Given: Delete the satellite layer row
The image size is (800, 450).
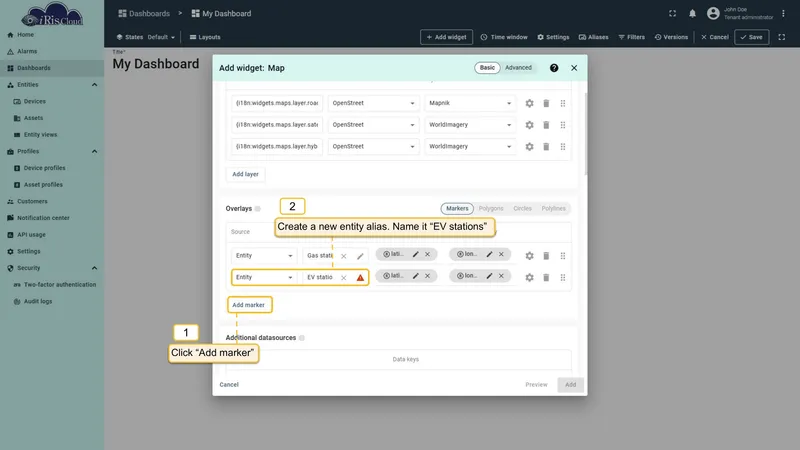Looking at the screenshot, I should 546,125.
